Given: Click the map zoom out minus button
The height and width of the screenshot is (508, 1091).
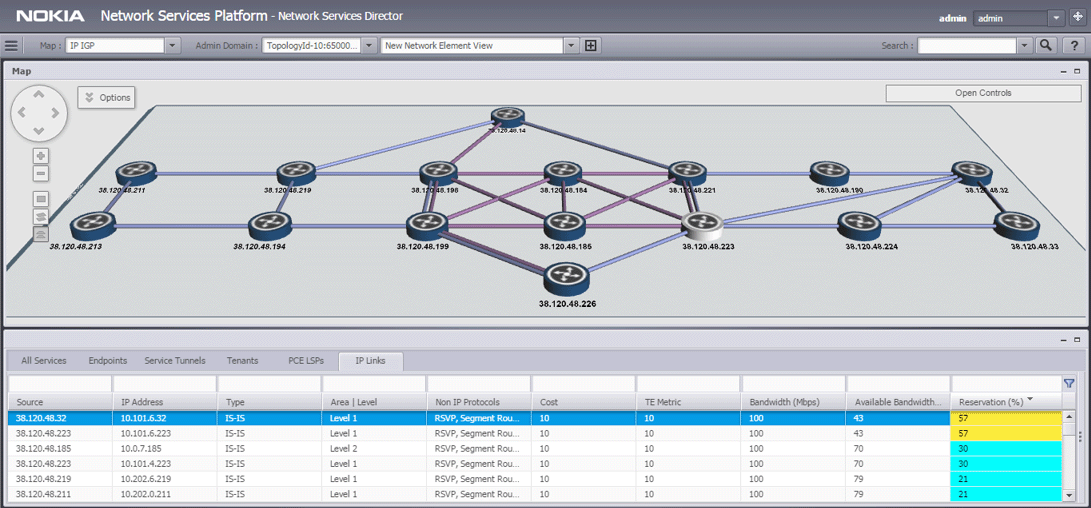Looking at the screenshot, I should [x=41, y=174].
